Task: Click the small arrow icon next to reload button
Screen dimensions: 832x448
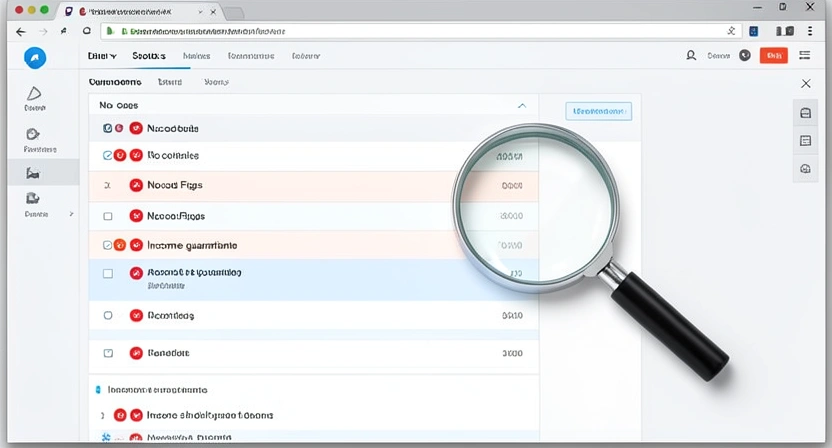Action: pos(64,31)
